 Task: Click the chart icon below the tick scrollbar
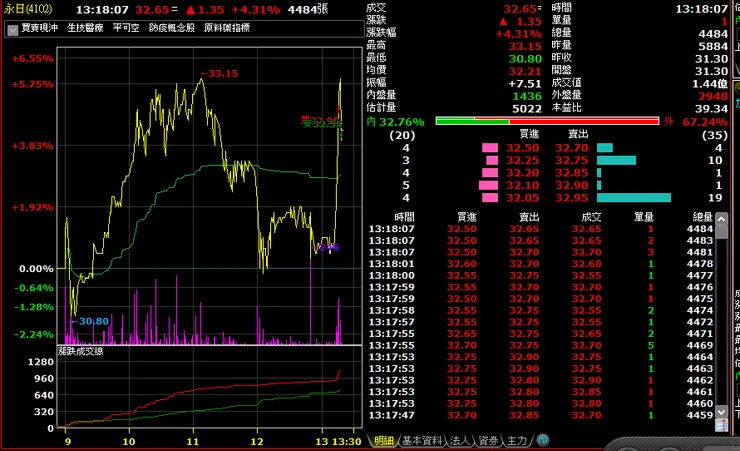[722, 426]
